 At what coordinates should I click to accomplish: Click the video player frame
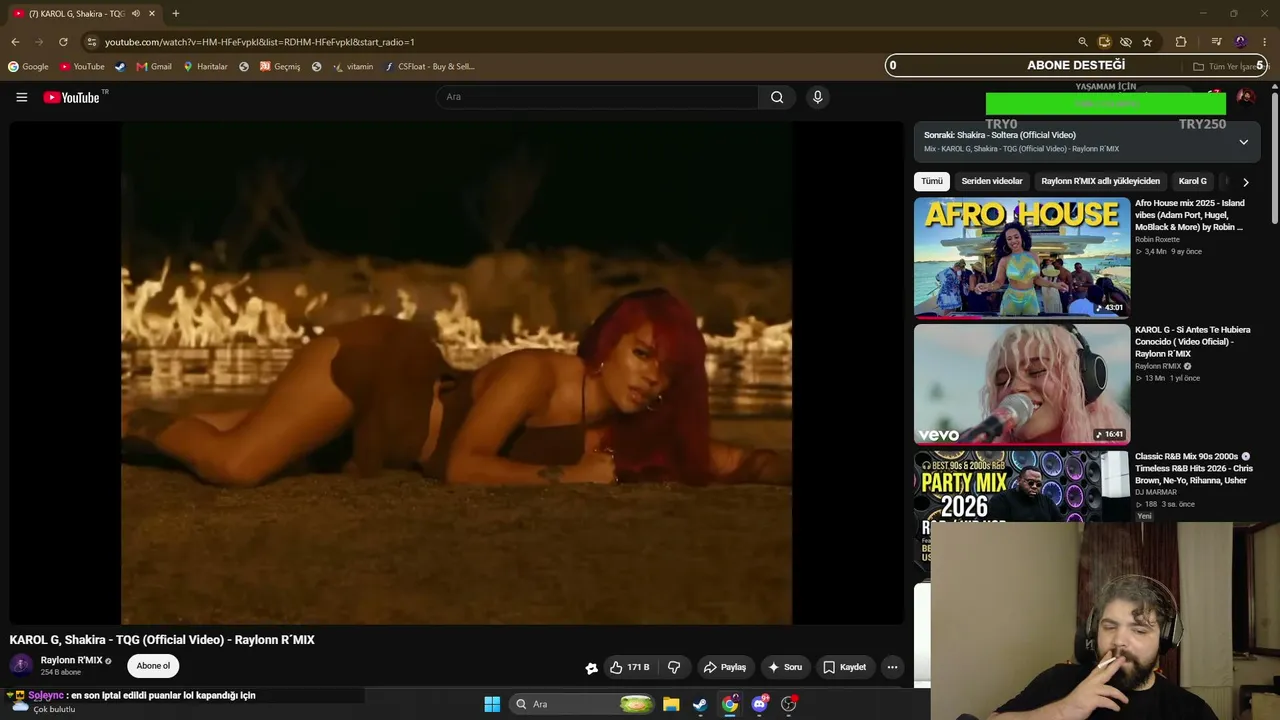click(x=456, y=373)
